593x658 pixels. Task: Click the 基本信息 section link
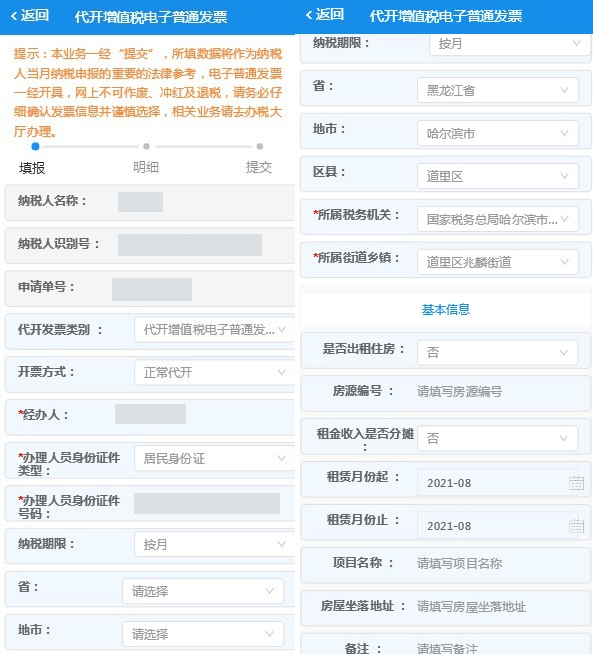pyautogui.click(x=446, y=309)
